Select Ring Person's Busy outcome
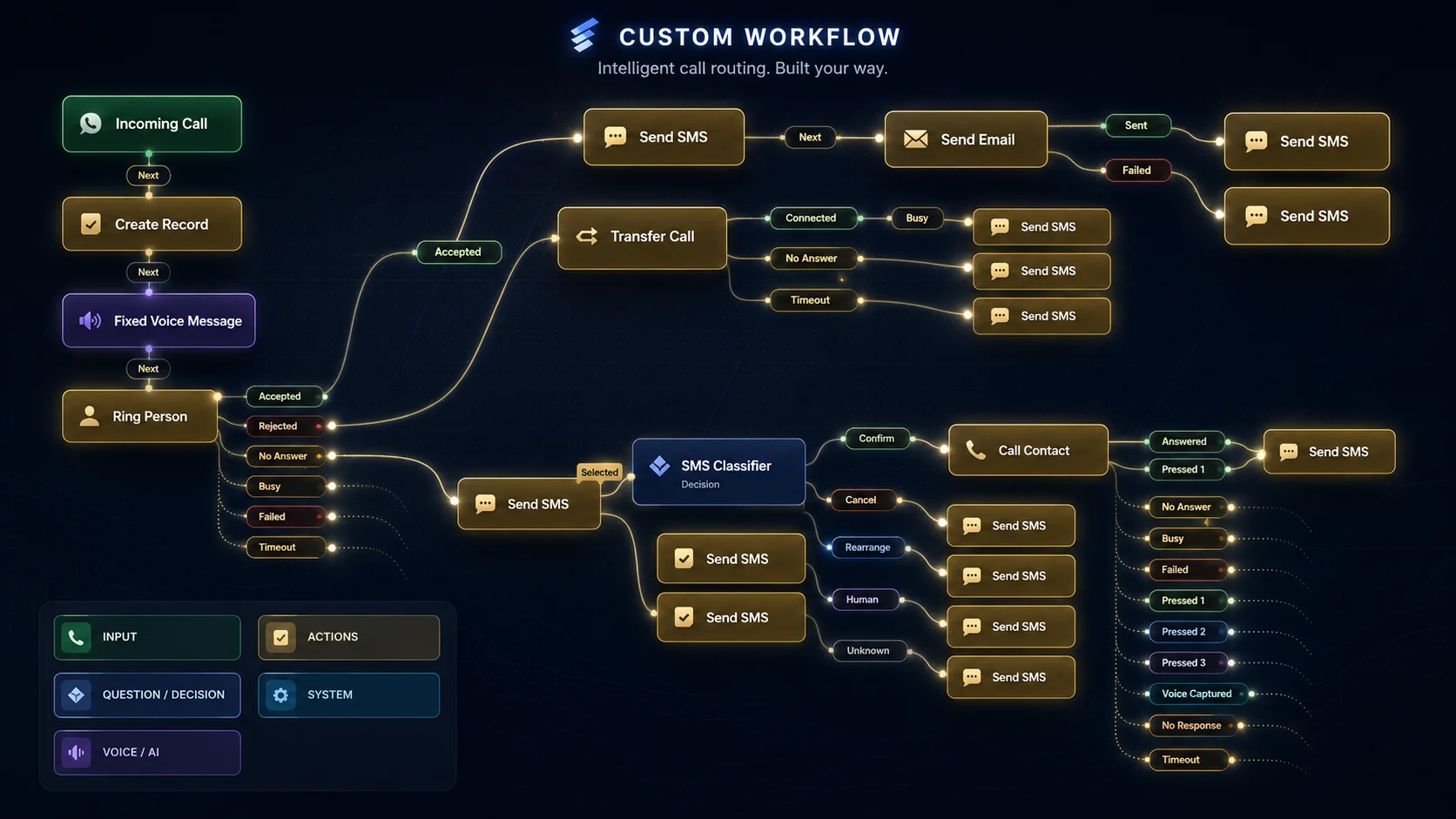 tap(286, 487)
